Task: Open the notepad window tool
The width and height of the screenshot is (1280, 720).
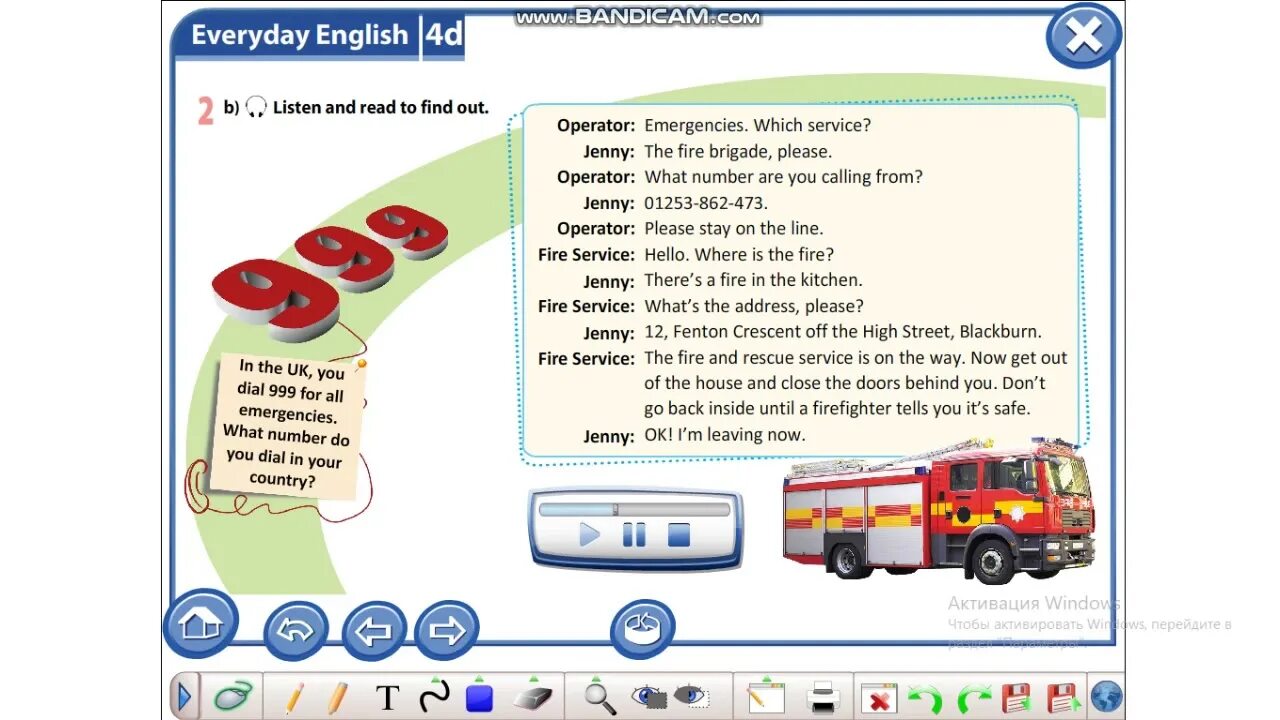Action: click(766, 697)
